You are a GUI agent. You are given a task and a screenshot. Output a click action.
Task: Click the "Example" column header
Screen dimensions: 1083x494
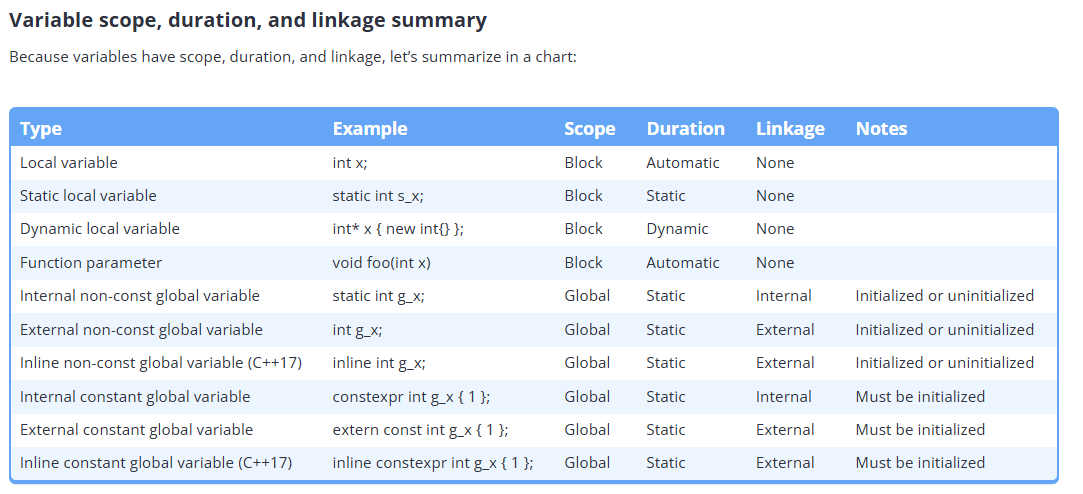pyautogui.click(x=370, y=129)
